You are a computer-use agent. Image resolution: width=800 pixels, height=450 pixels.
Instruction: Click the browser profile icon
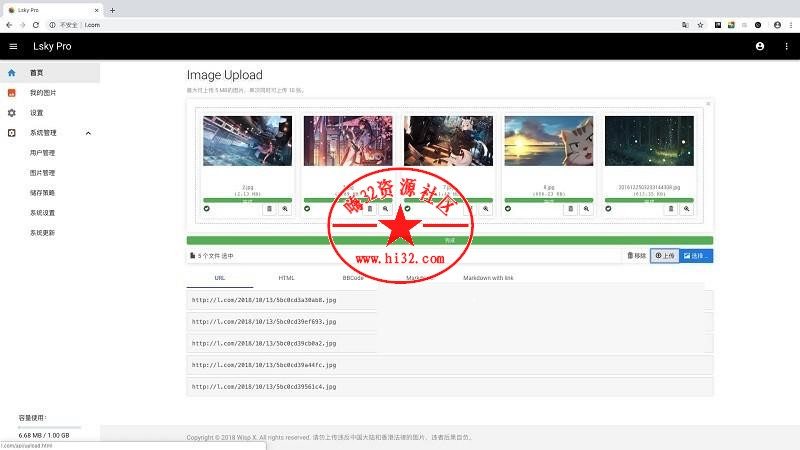tap(777, 25)
